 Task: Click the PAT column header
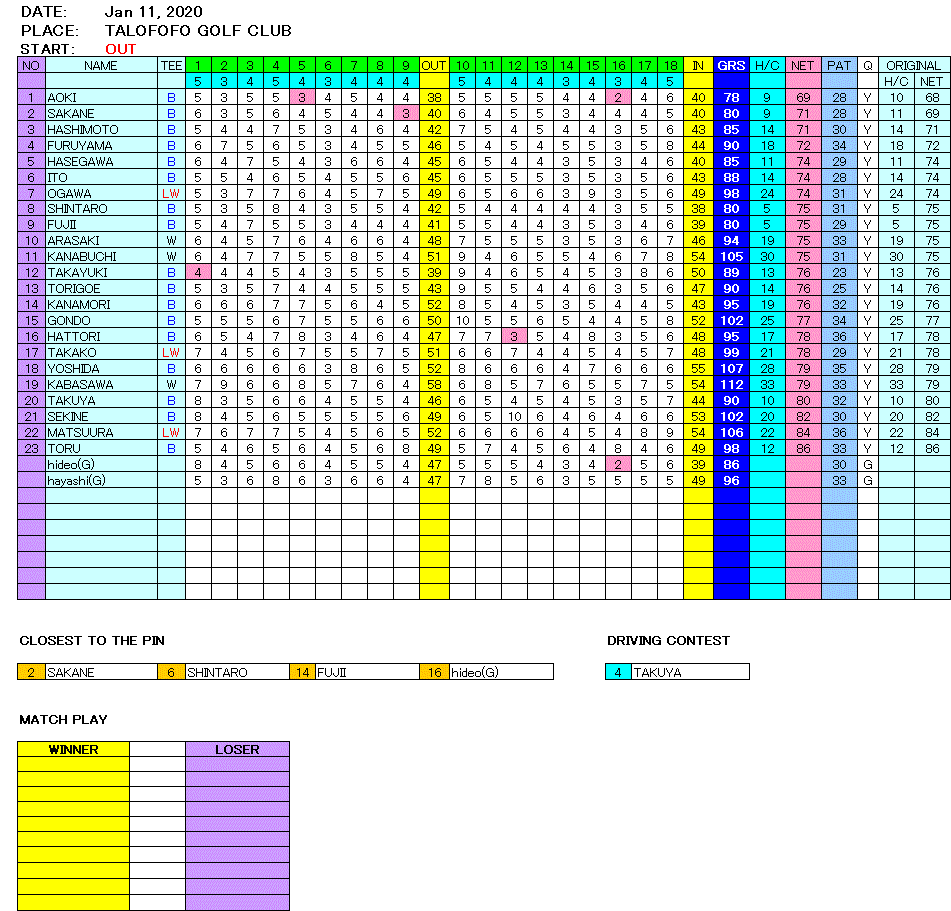tap(839, 65)
